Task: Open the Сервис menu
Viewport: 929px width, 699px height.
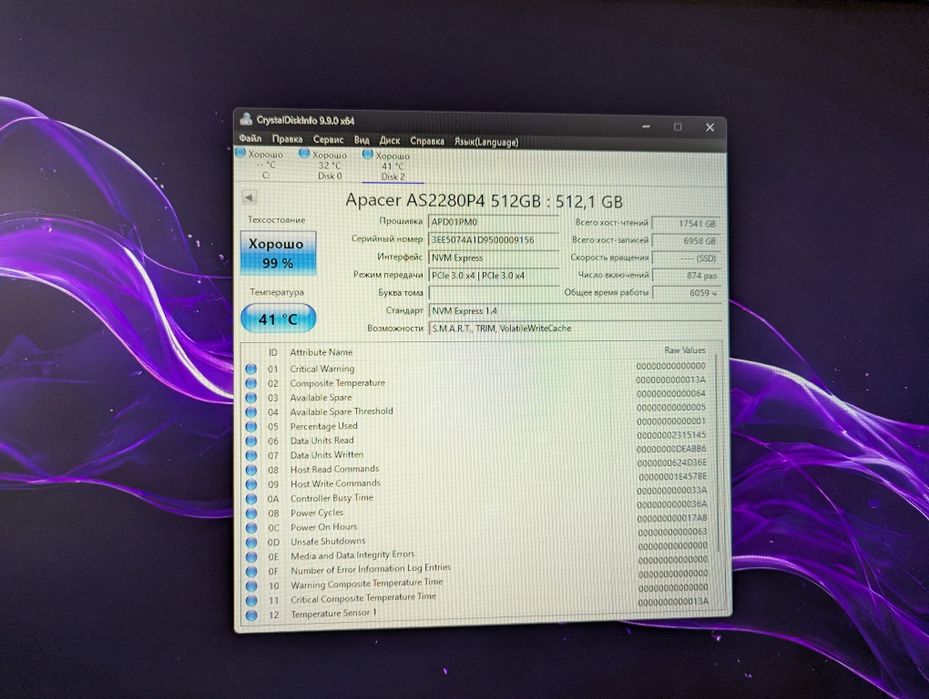Action: 328,140
